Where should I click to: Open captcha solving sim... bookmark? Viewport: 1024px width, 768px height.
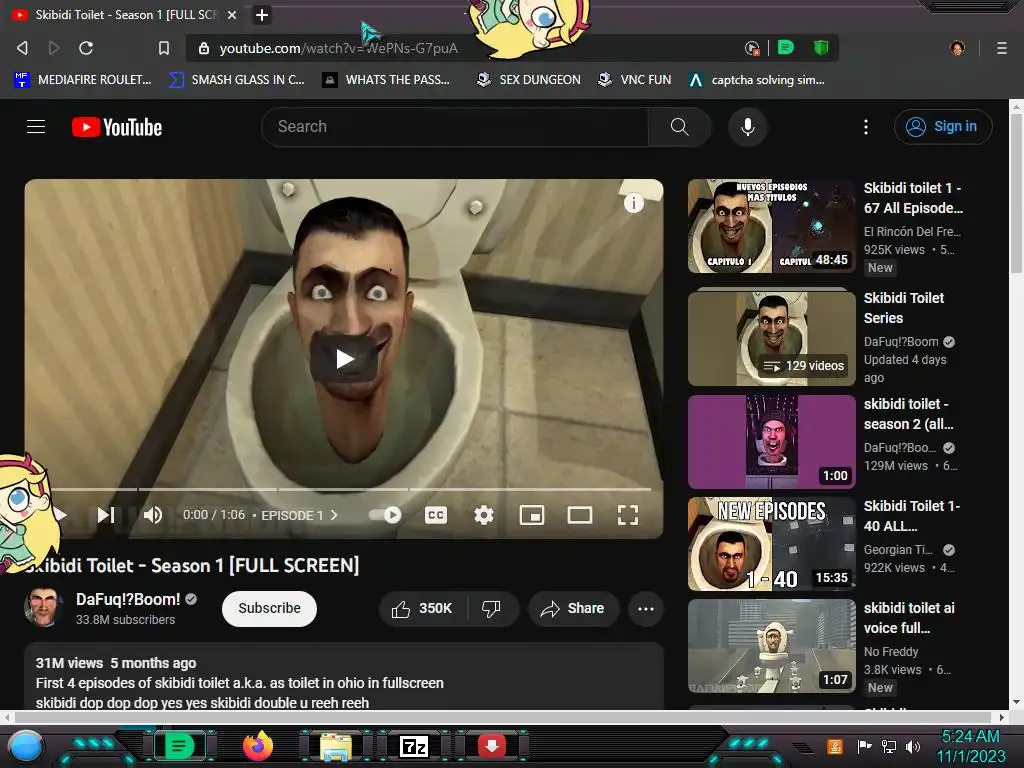(x=756, y=80)
